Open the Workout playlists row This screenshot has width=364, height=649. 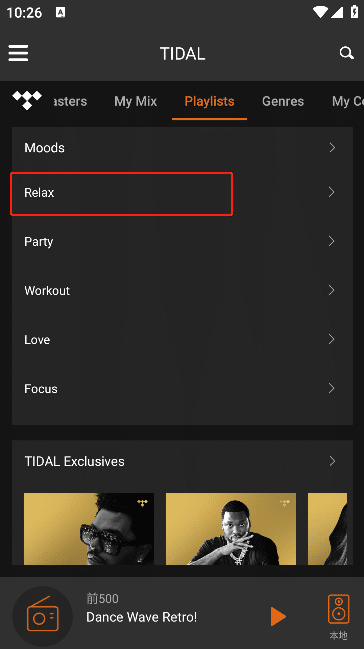(182, 290)
